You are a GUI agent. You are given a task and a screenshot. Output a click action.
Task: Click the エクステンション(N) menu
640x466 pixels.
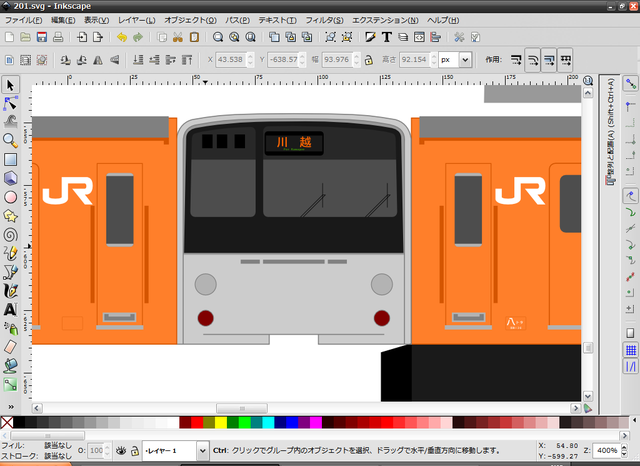[384, 20]
